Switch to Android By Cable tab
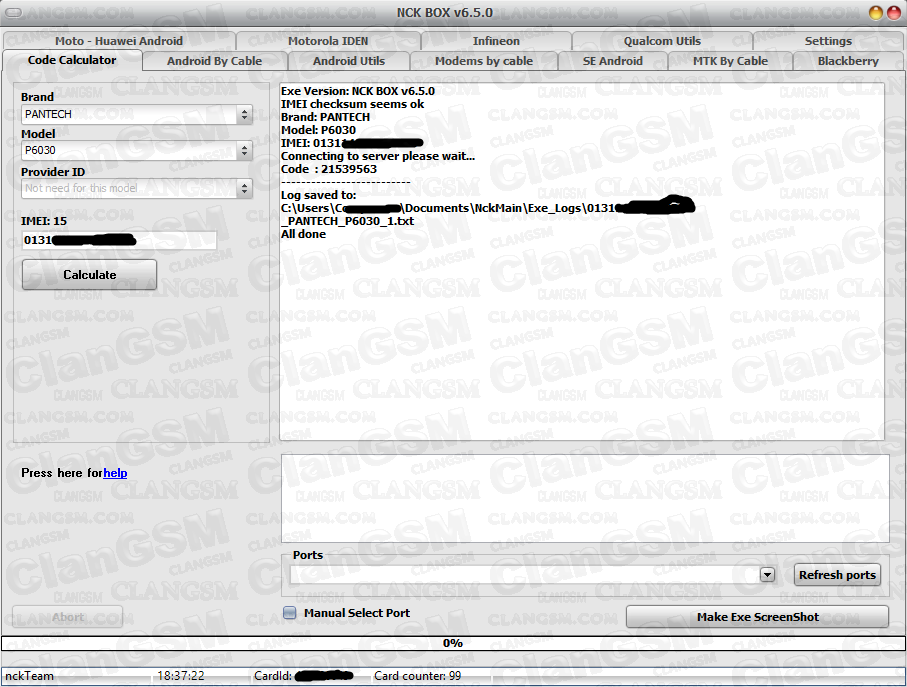This screenshot has width=907, height=687. 215,61
